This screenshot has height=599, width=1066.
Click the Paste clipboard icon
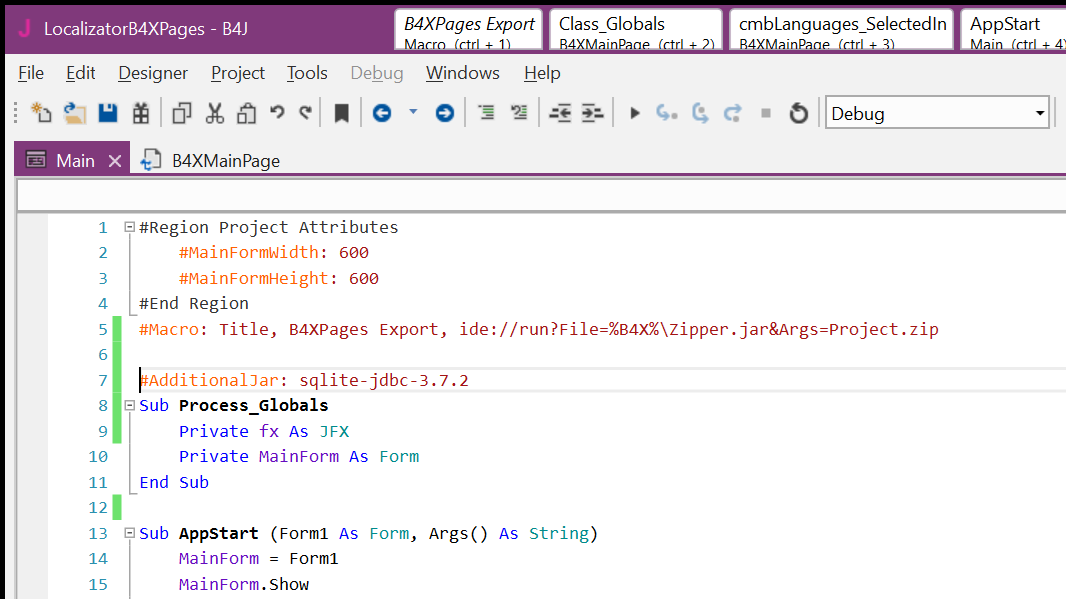(x=246, y=113)
